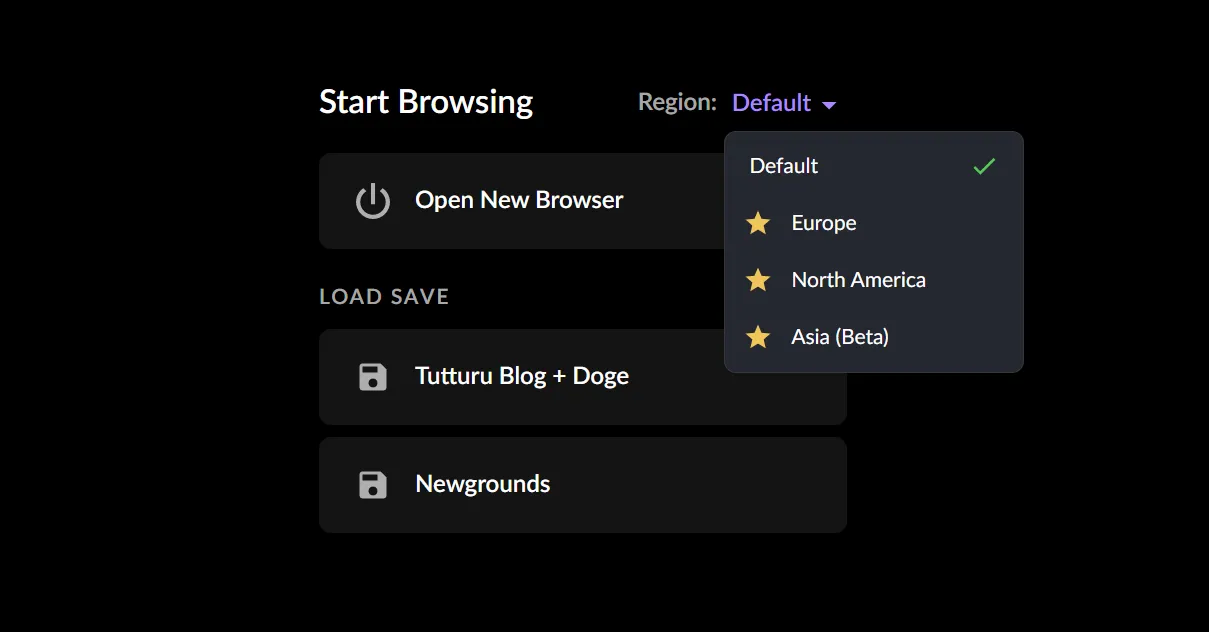Choose the Asia (Beta) region option

[x=874, y=337]
